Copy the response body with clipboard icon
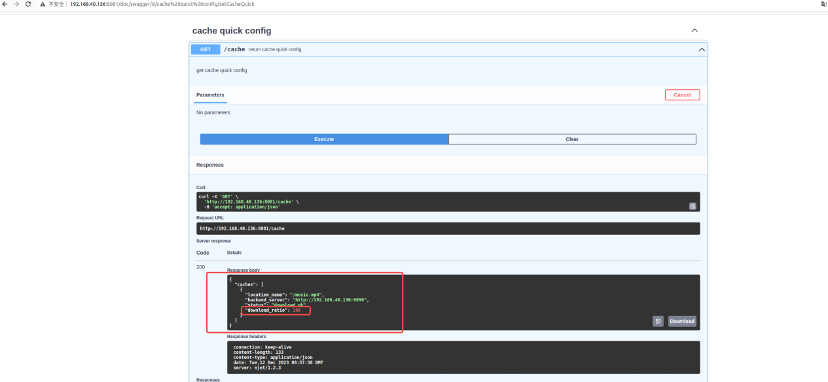The width and height of the screenshot is (828, 382). [x=658, y=321]
